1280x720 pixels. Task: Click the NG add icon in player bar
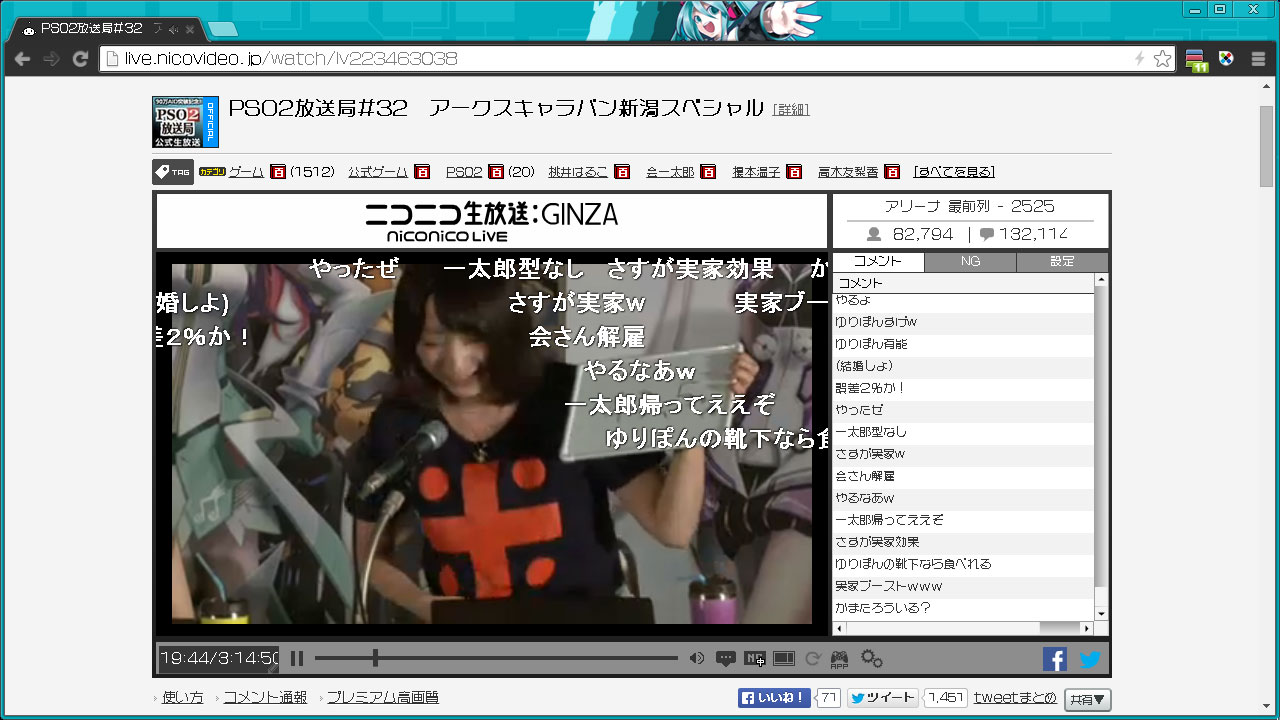(755, 658)
